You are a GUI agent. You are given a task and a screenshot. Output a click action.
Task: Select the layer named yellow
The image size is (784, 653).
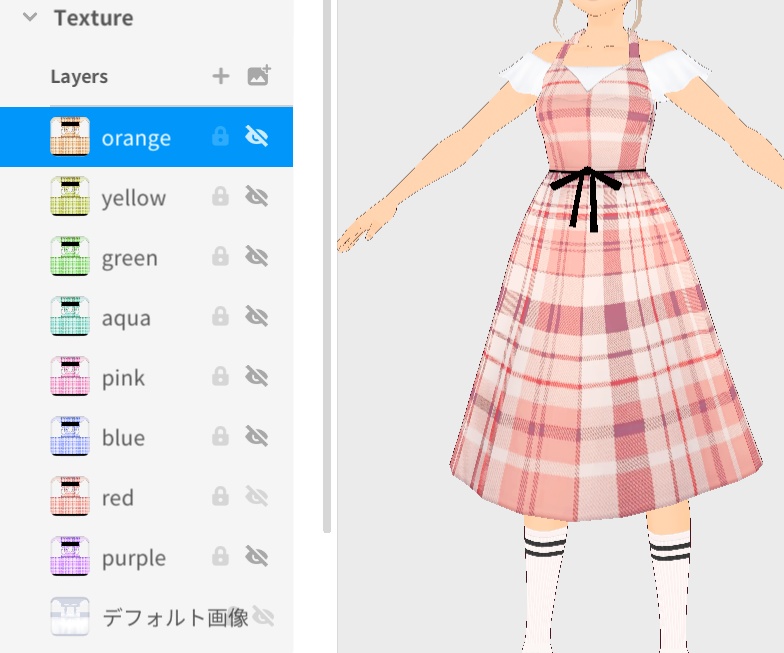134,198
